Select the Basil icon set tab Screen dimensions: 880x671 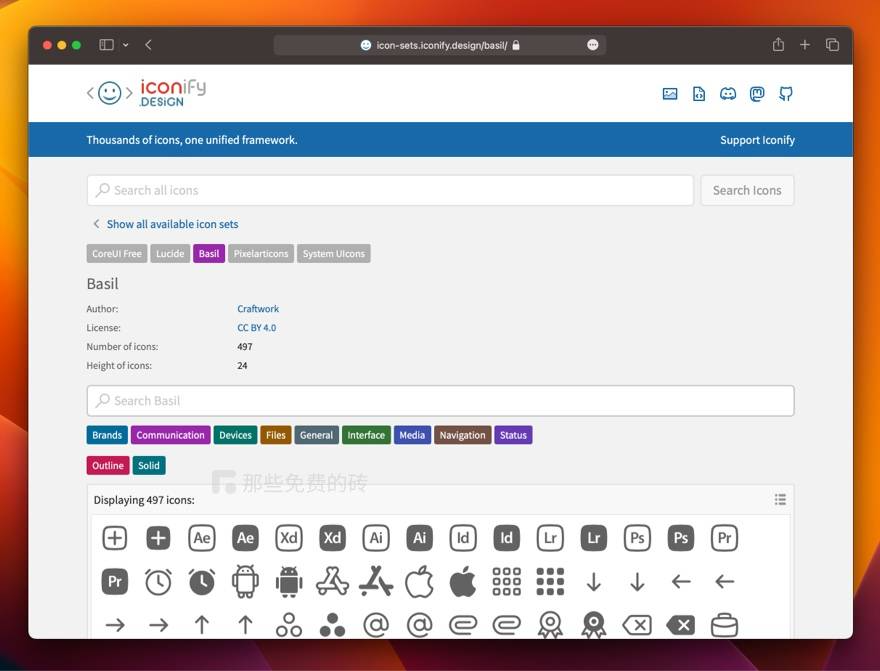point(209,254)
